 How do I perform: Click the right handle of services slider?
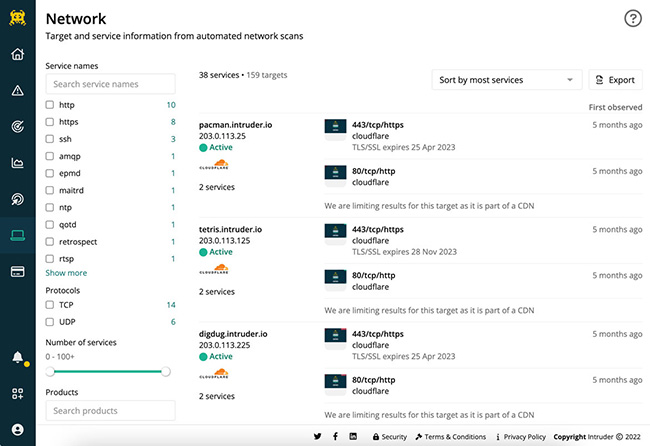[x=166, y=371]
